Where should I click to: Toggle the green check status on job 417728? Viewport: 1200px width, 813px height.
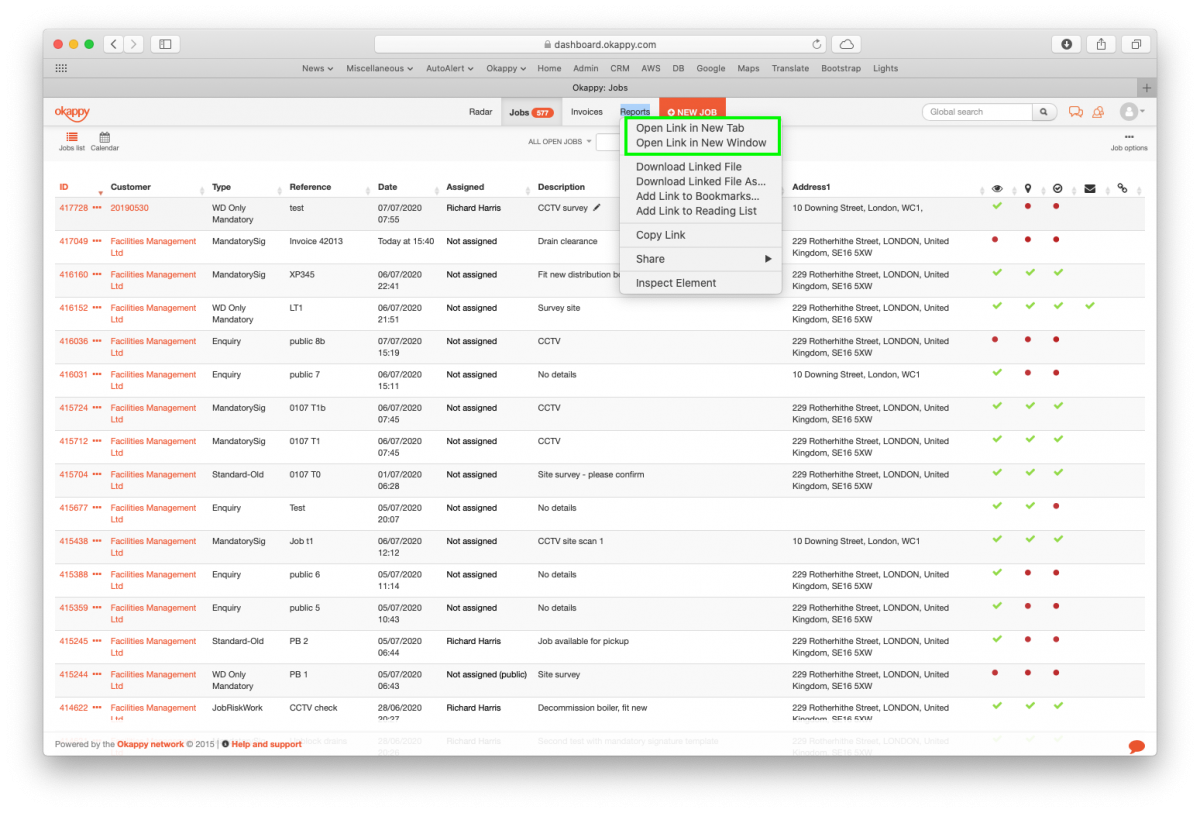point(996,207)
